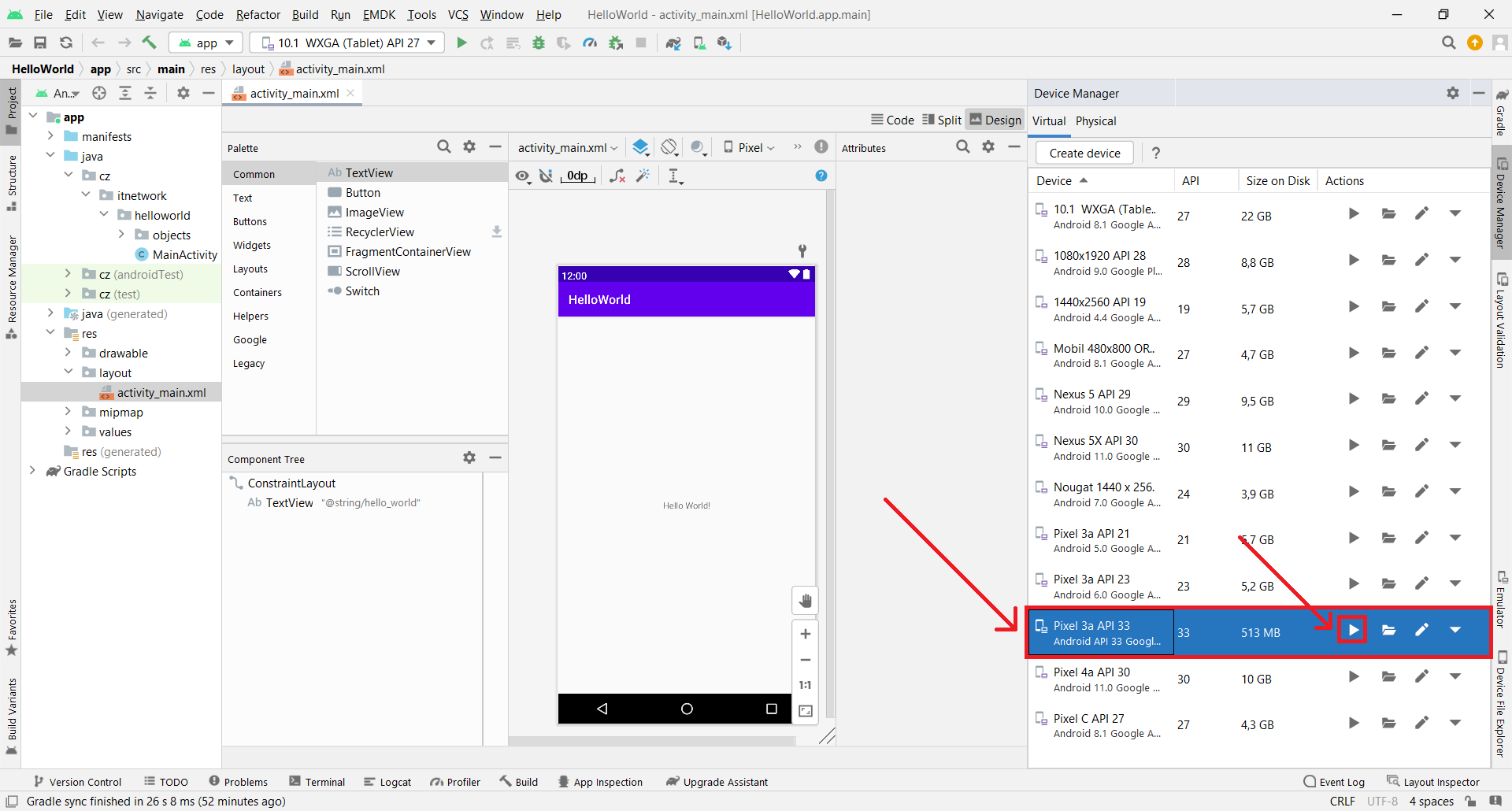The image size is (1512, 811).
Task: Open the Search Everywhere magnifier
Action: (1448, 43)
